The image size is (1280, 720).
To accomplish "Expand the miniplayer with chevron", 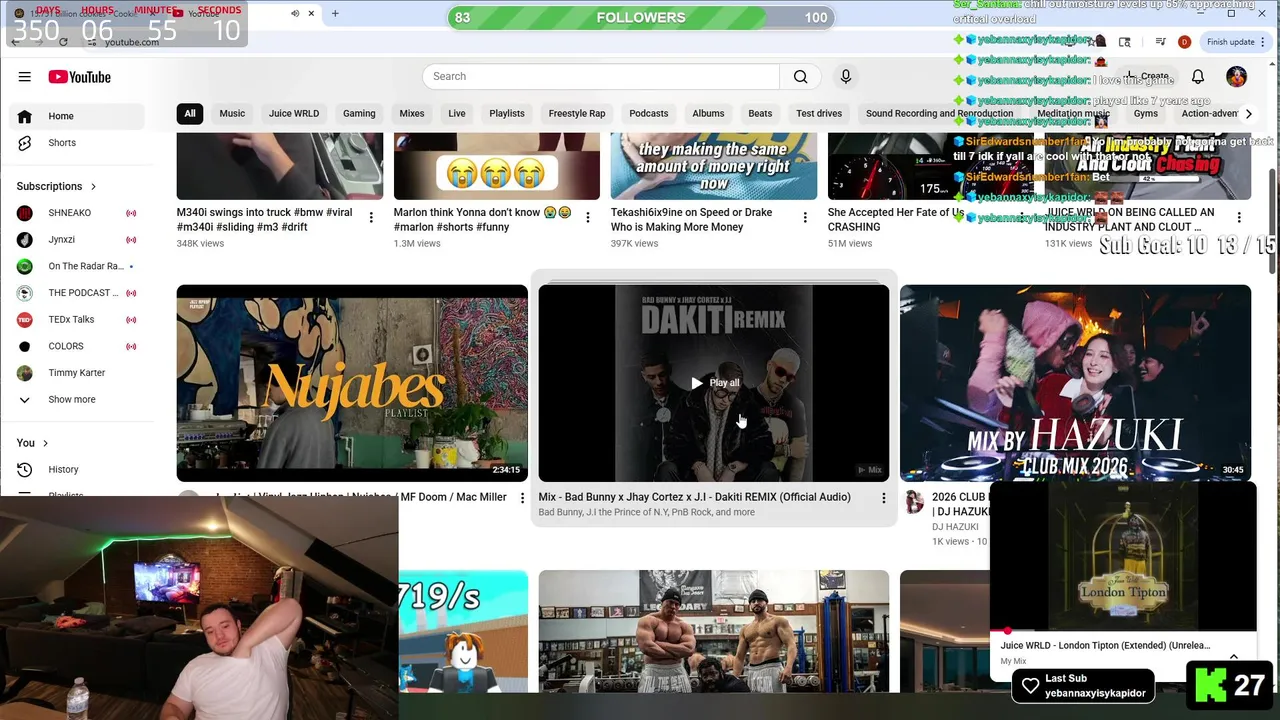I will click(1234, 657).
